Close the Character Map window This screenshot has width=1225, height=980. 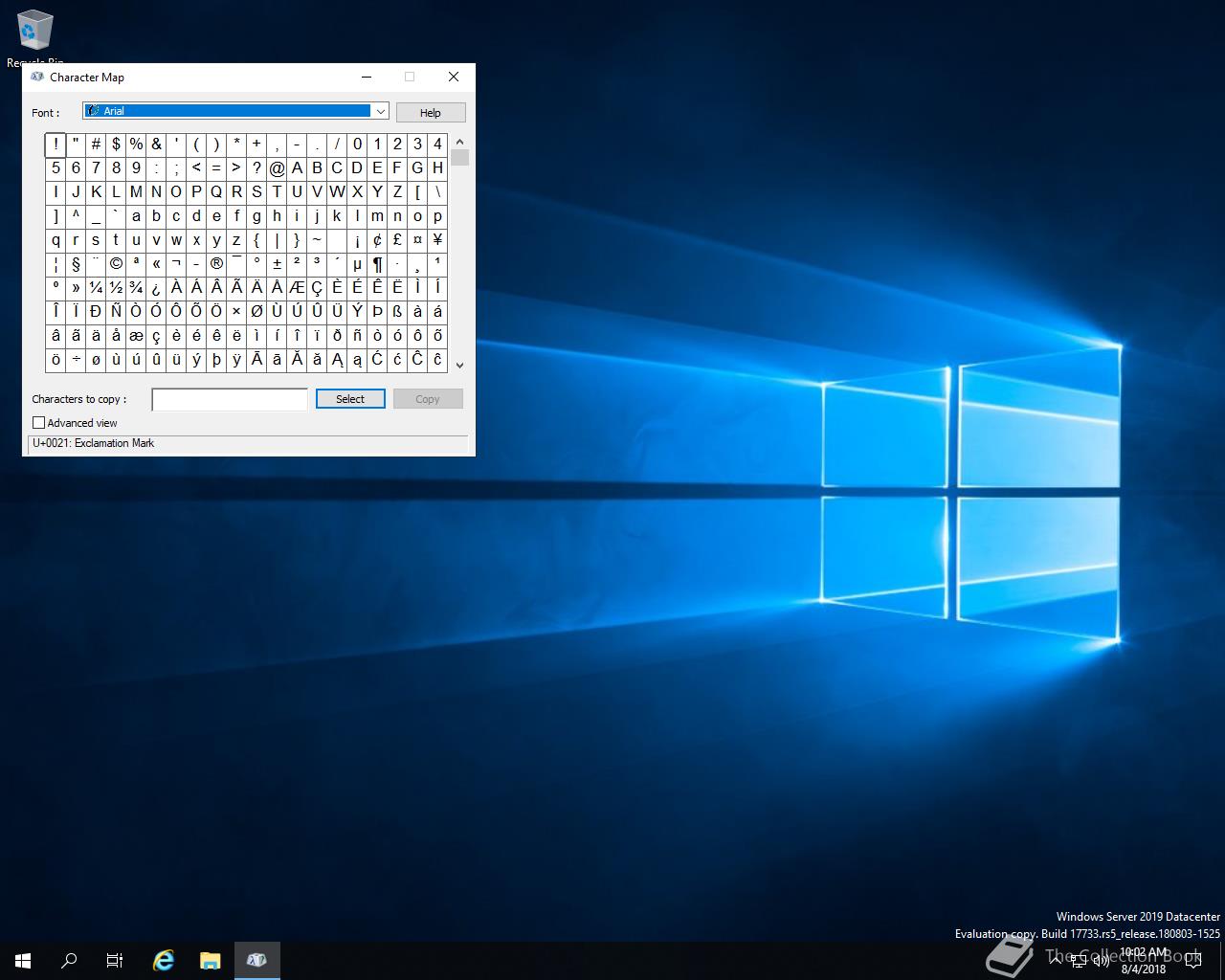(454, 77)
